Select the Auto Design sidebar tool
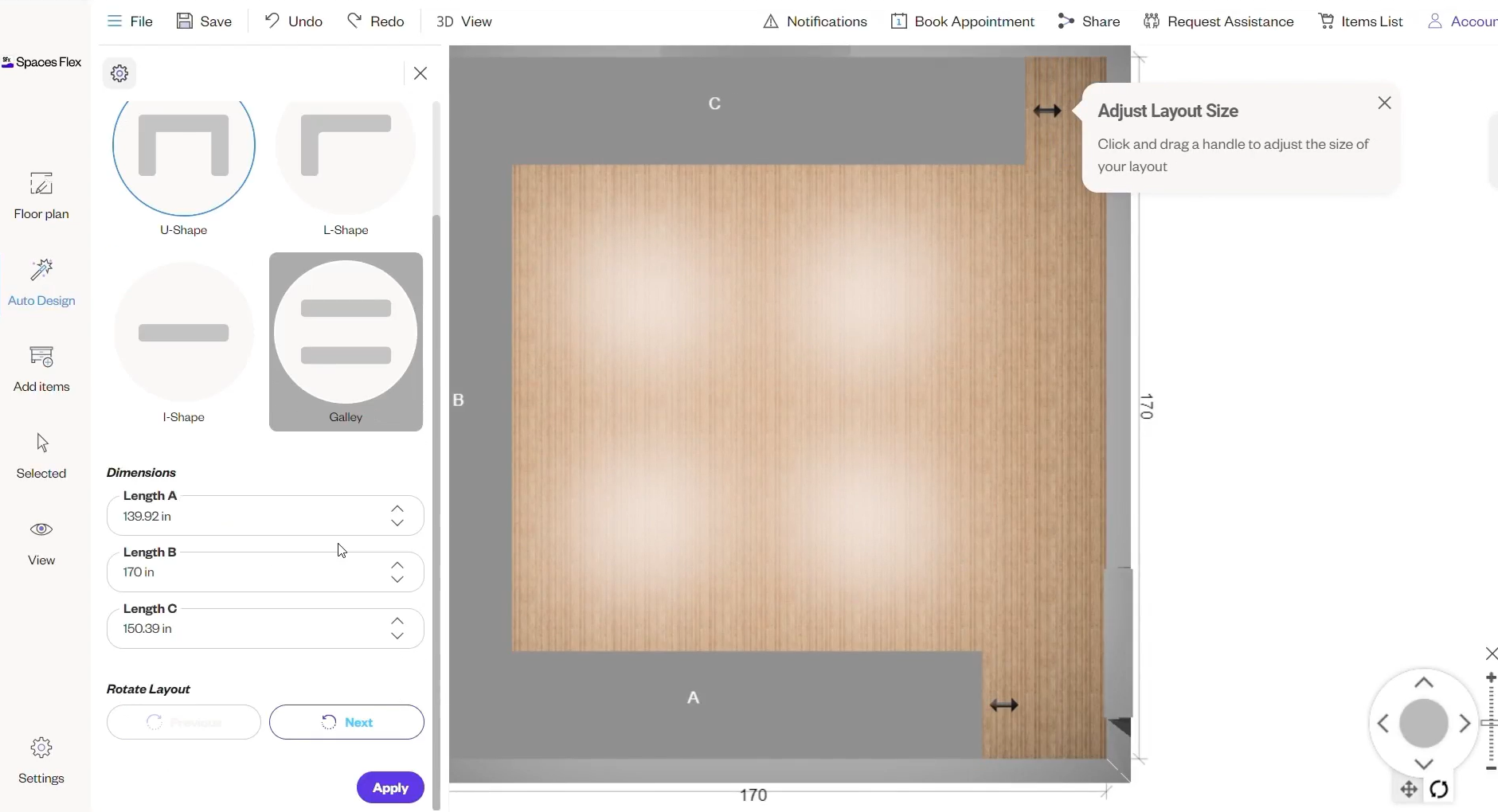The height and width of the screenshot is (812, 1498). click(x=41, y=283)
